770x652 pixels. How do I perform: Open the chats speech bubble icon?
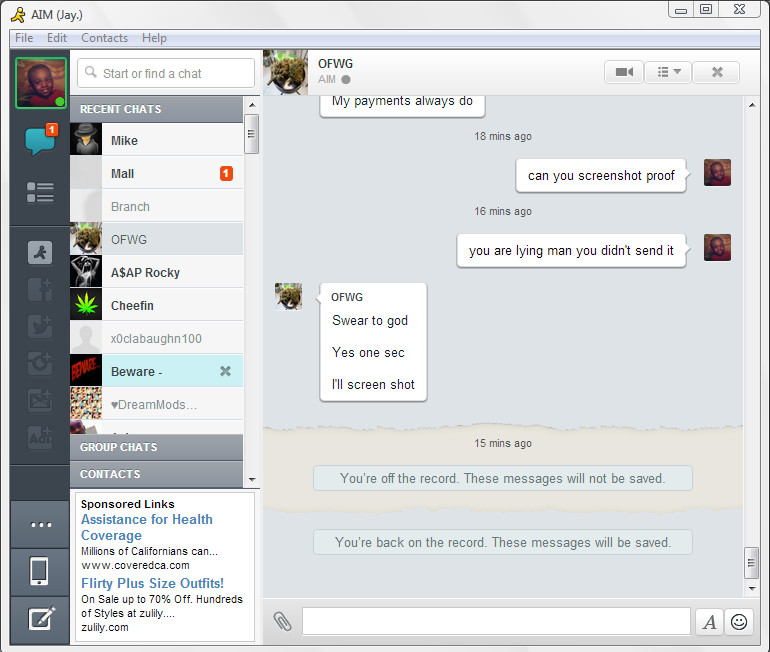40,141
